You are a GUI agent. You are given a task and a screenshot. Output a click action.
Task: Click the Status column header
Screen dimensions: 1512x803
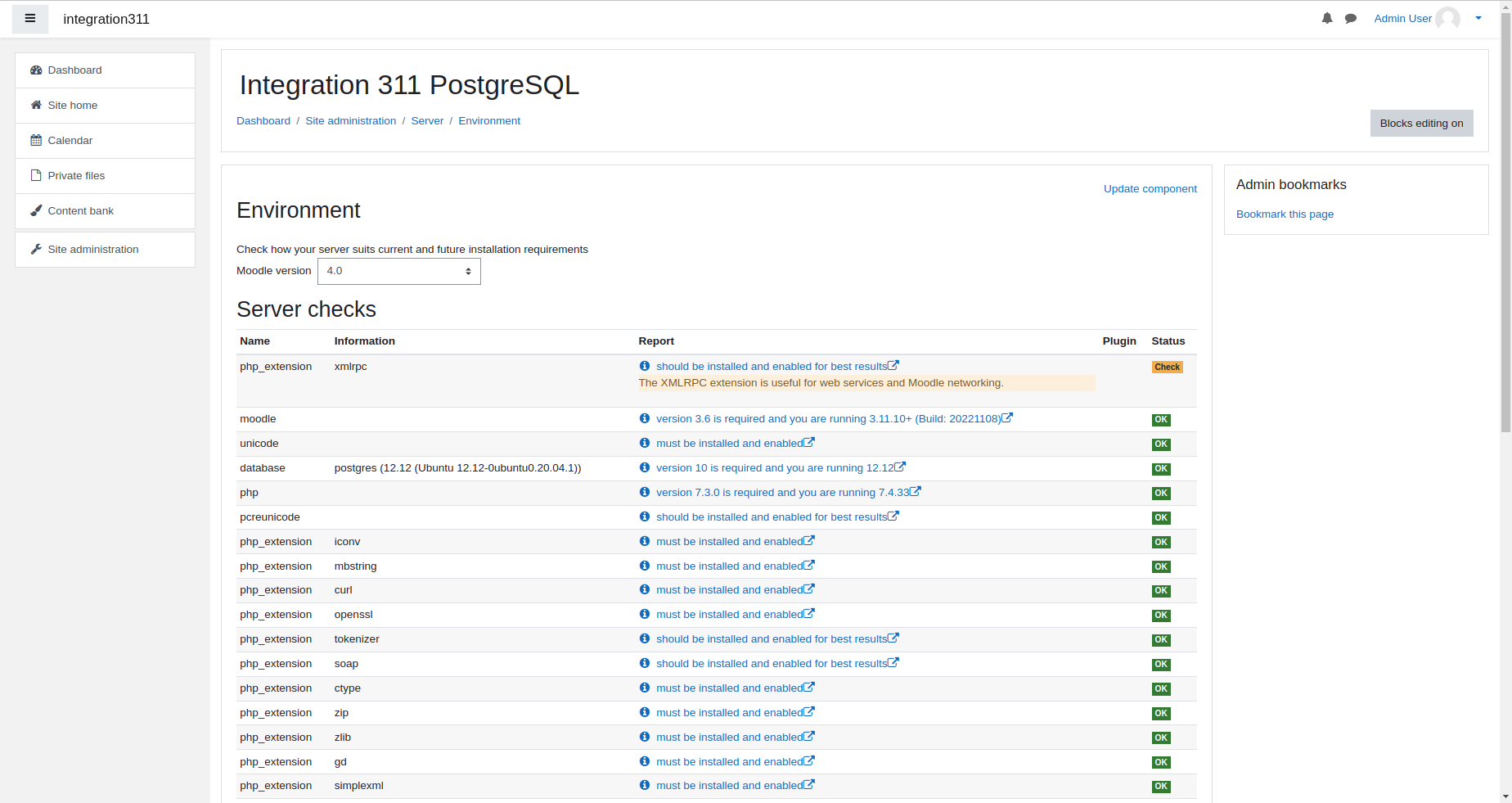click(1168, 341)
